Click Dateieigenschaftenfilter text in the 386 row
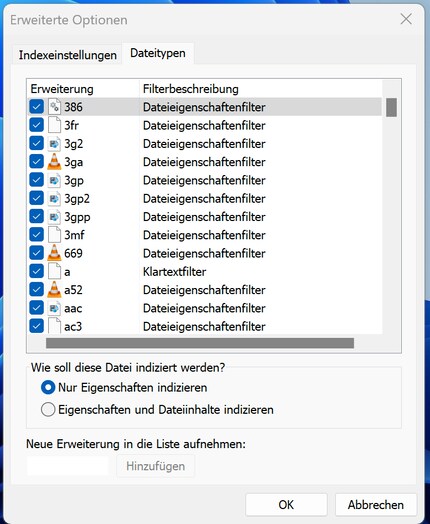The image size is (430, 524). pos(204,107)
